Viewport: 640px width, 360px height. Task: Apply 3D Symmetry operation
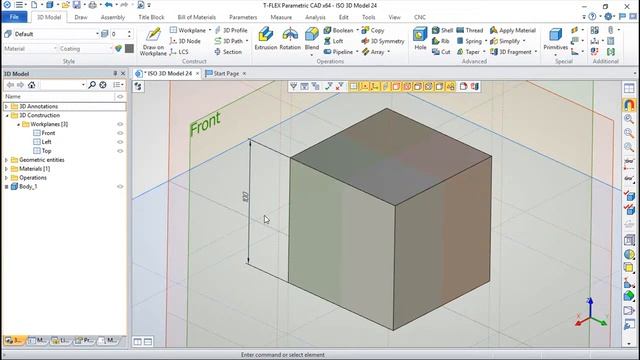point(383,41)
